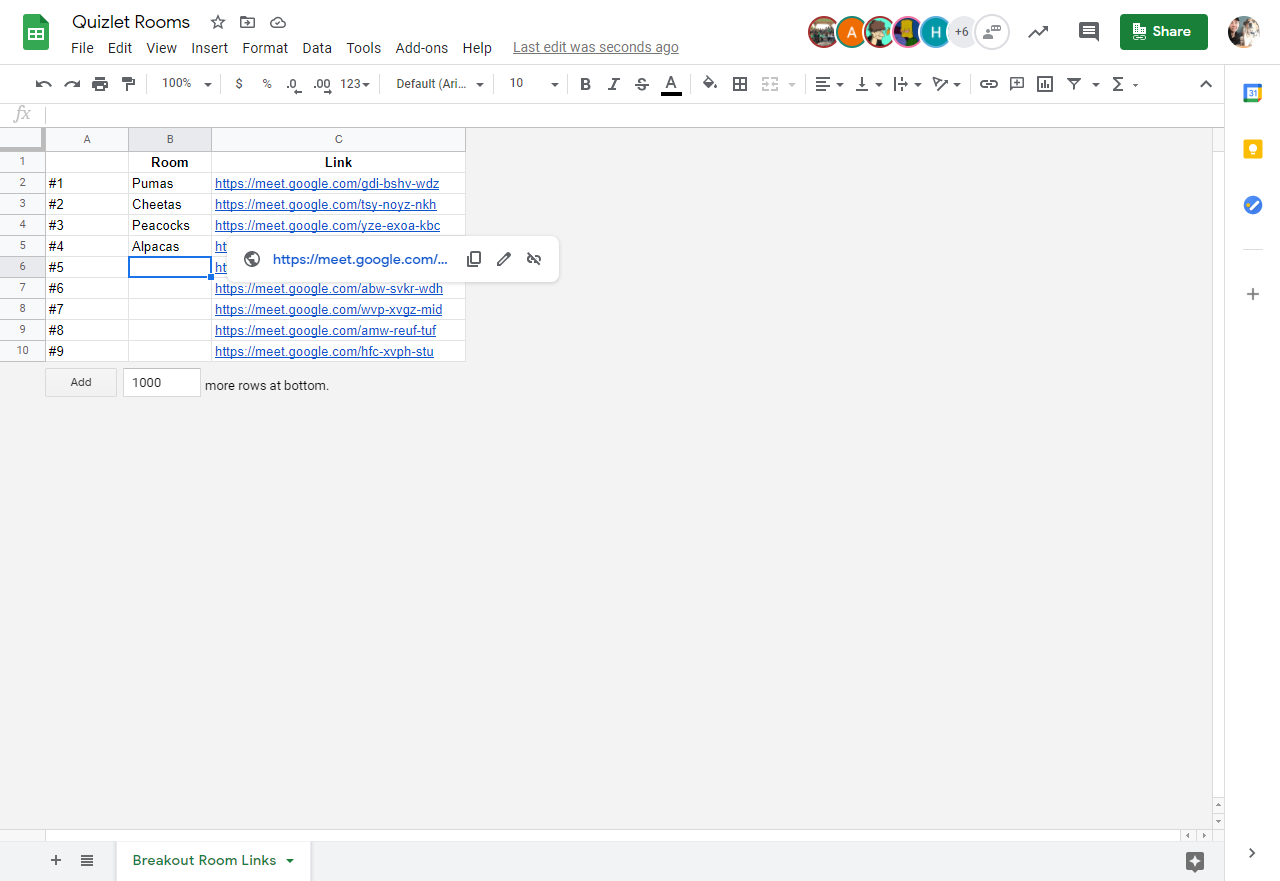Screen dimensions: 1280x881
Task: Apply currency format with dollar sign
Action: point(239,84)
